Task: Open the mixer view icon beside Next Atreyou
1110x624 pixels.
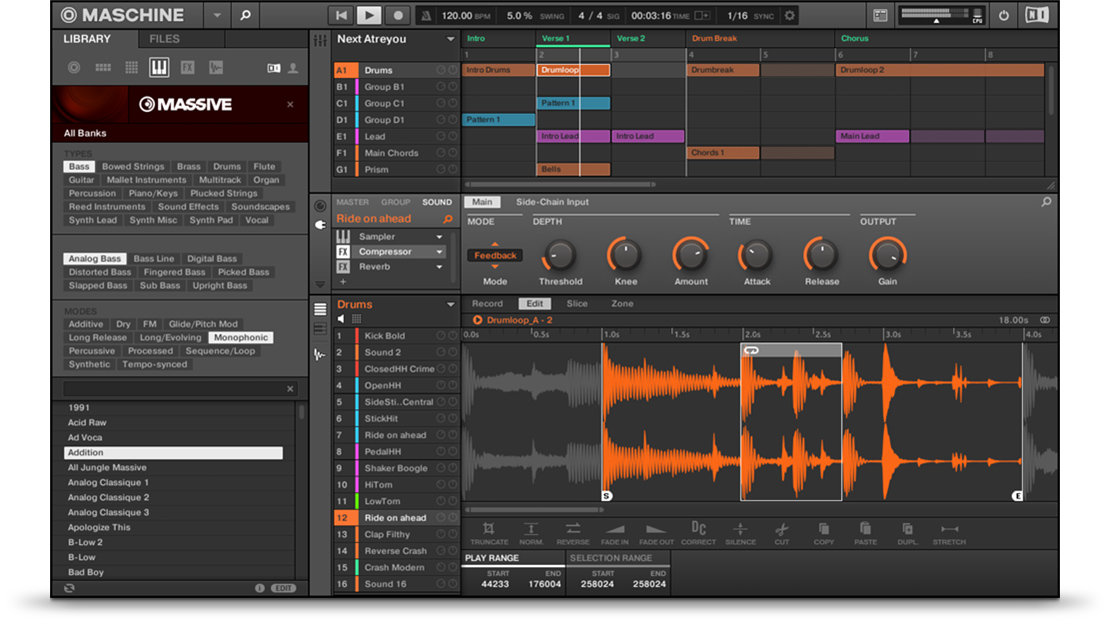Action: pyautogui.click(x=320, y=40)
